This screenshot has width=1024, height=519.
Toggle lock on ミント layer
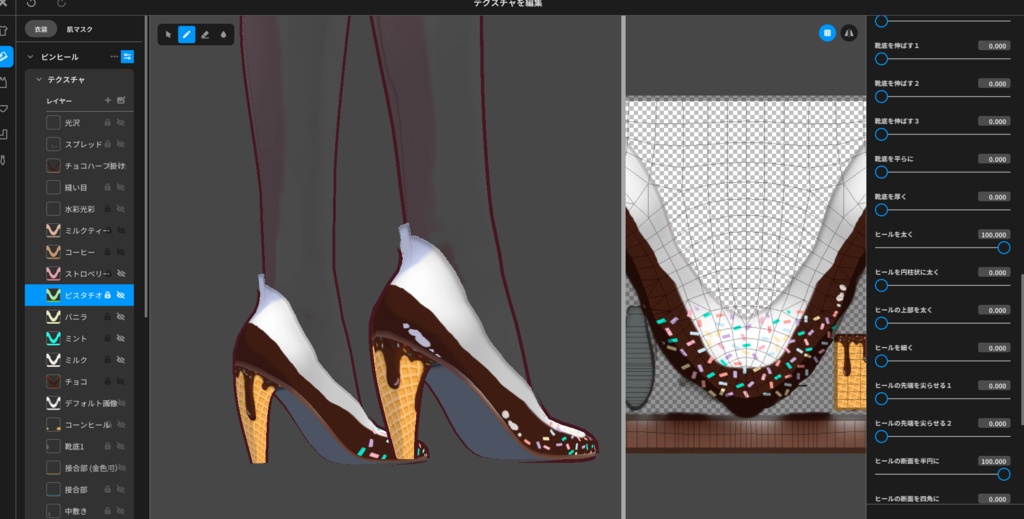point(108,338)
